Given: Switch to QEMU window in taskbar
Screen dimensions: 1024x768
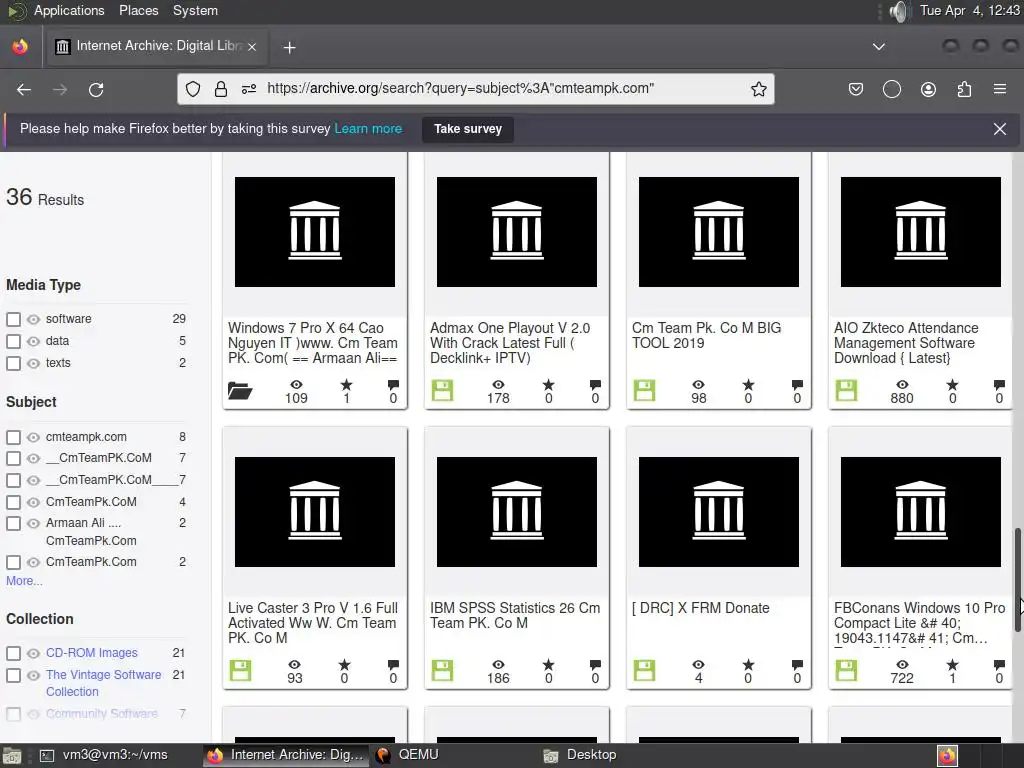Looking at the screenshot, I should (408, 755).
